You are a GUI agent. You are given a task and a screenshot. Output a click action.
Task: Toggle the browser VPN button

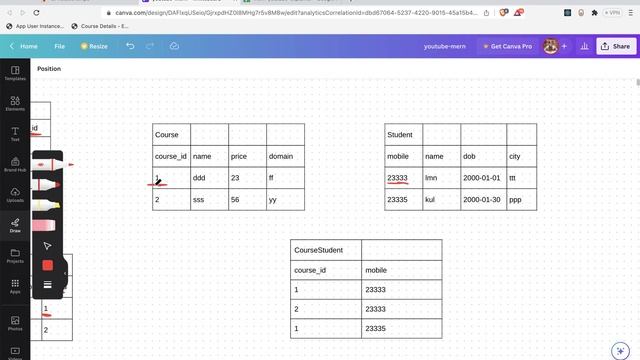click(613, 13)
